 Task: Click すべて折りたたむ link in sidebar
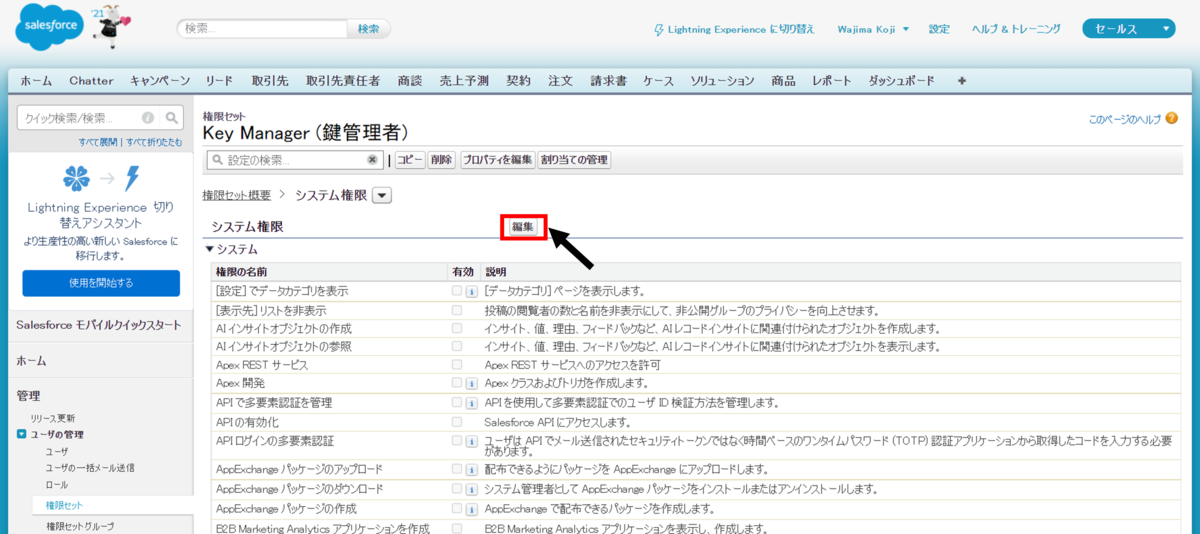(x=154, y=142)
